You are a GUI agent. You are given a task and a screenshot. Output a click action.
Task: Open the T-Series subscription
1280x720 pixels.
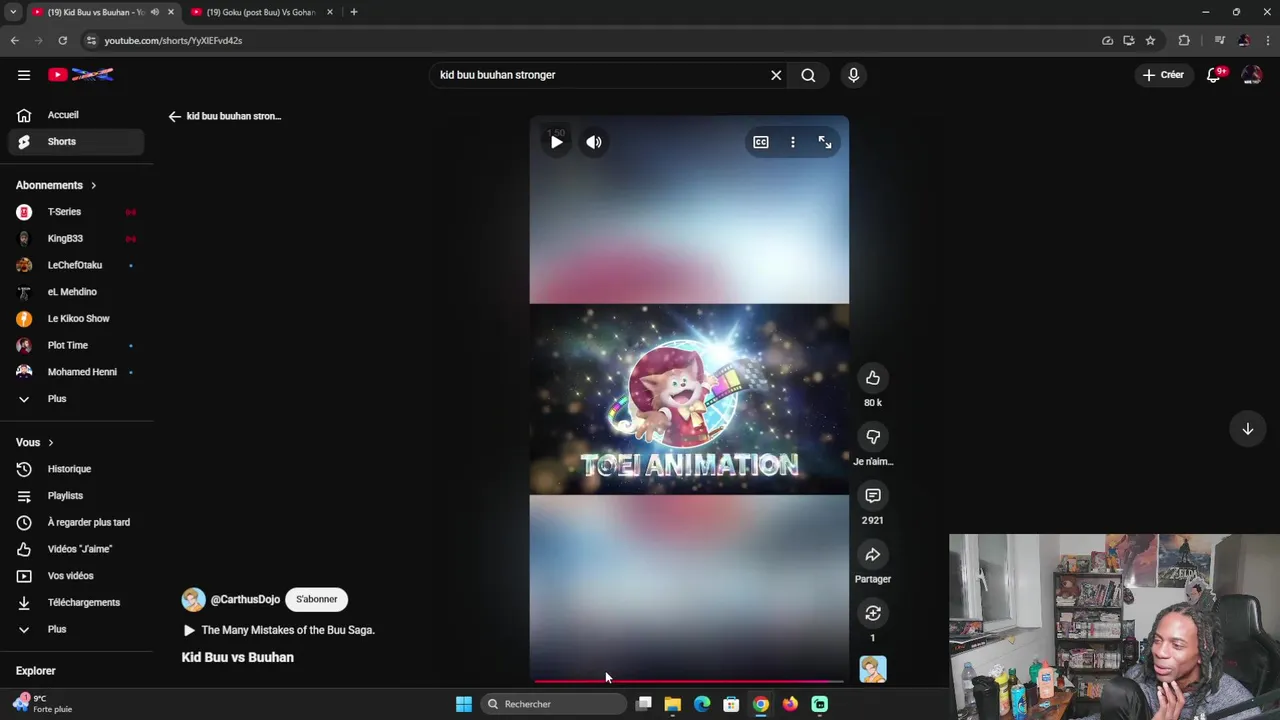coord(76,212)
